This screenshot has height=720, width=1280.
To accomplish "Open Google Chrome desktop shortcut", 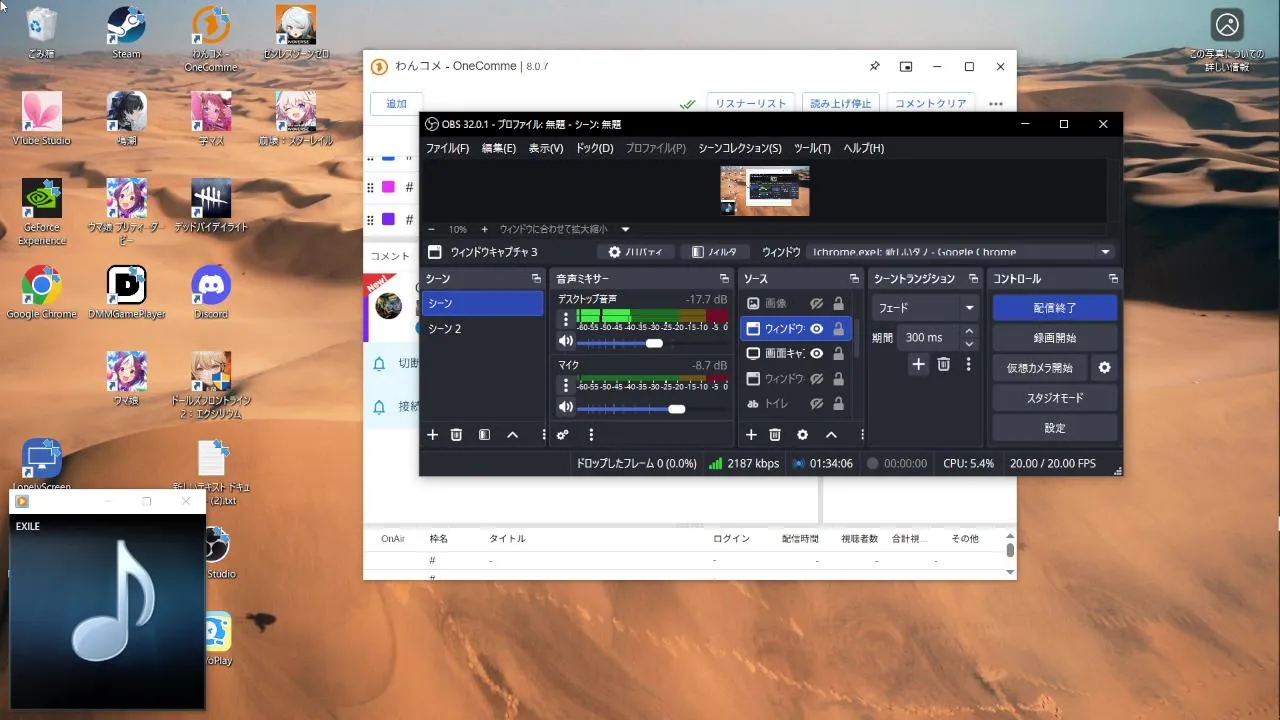I will tap(41, 293).
